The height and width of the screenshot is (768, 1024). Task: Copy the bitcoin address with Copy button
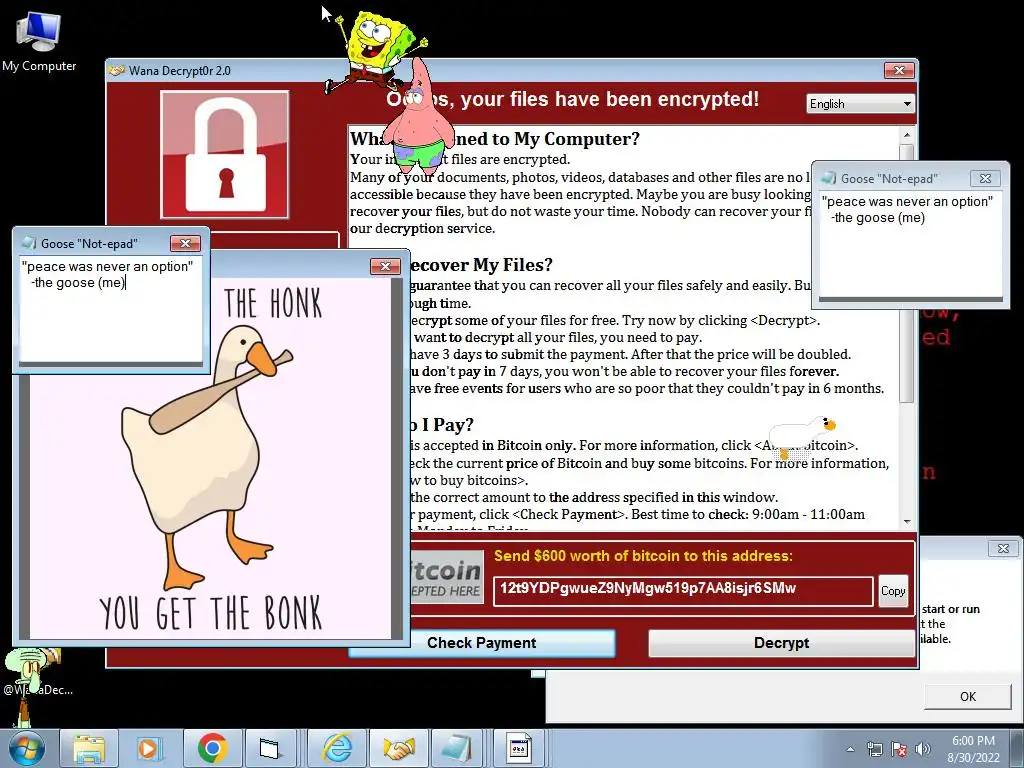click(893, 590)
